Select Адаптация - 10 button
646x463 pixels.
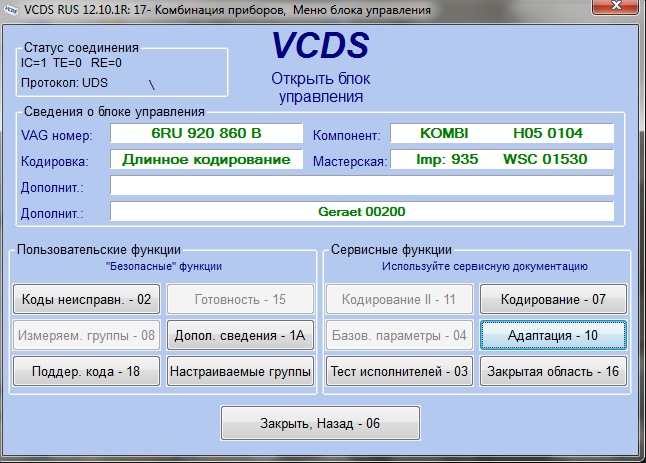[x=553, y=335]
